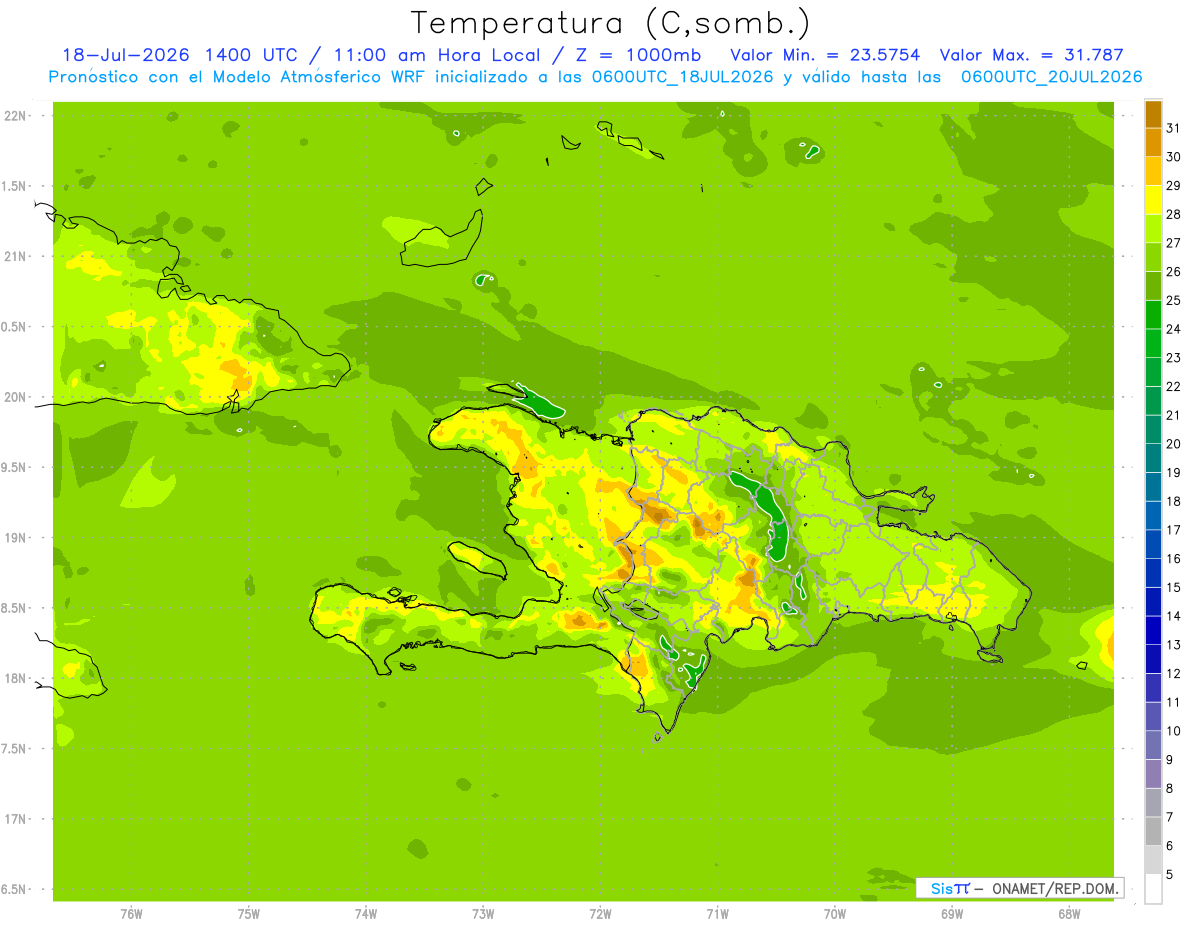Click the '21N' latitude label
Screen dimensions: 1200x927
point(16,256)
